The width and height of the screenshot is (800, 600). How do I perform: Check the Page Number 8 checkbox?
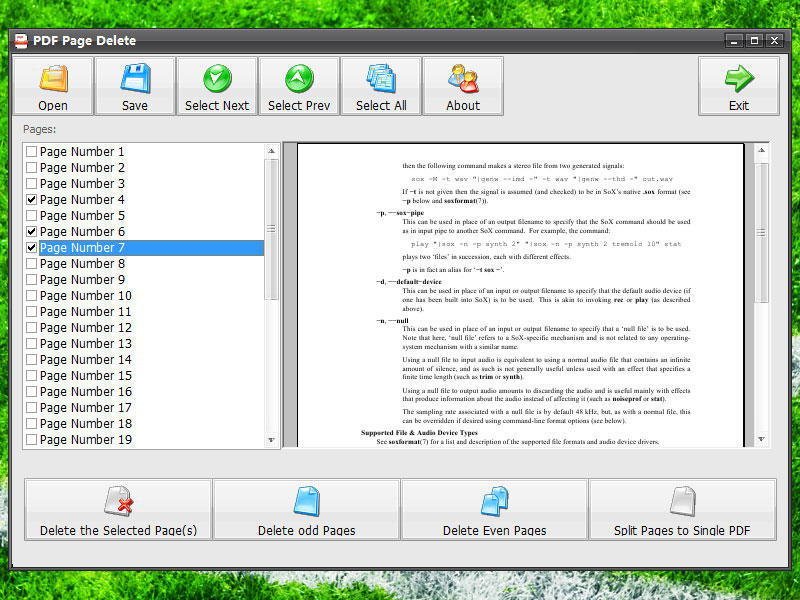point(32,263)
